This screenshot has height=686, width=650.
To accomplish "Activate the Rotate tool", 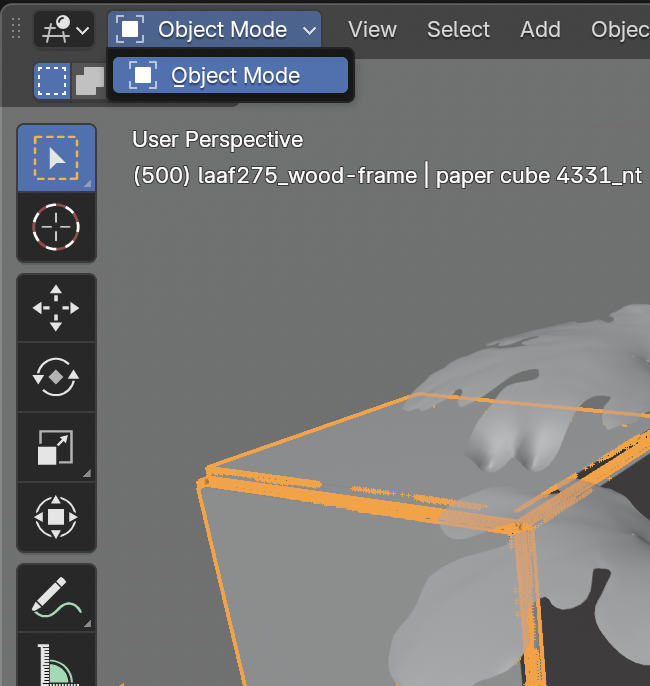I will click(56, 377).
